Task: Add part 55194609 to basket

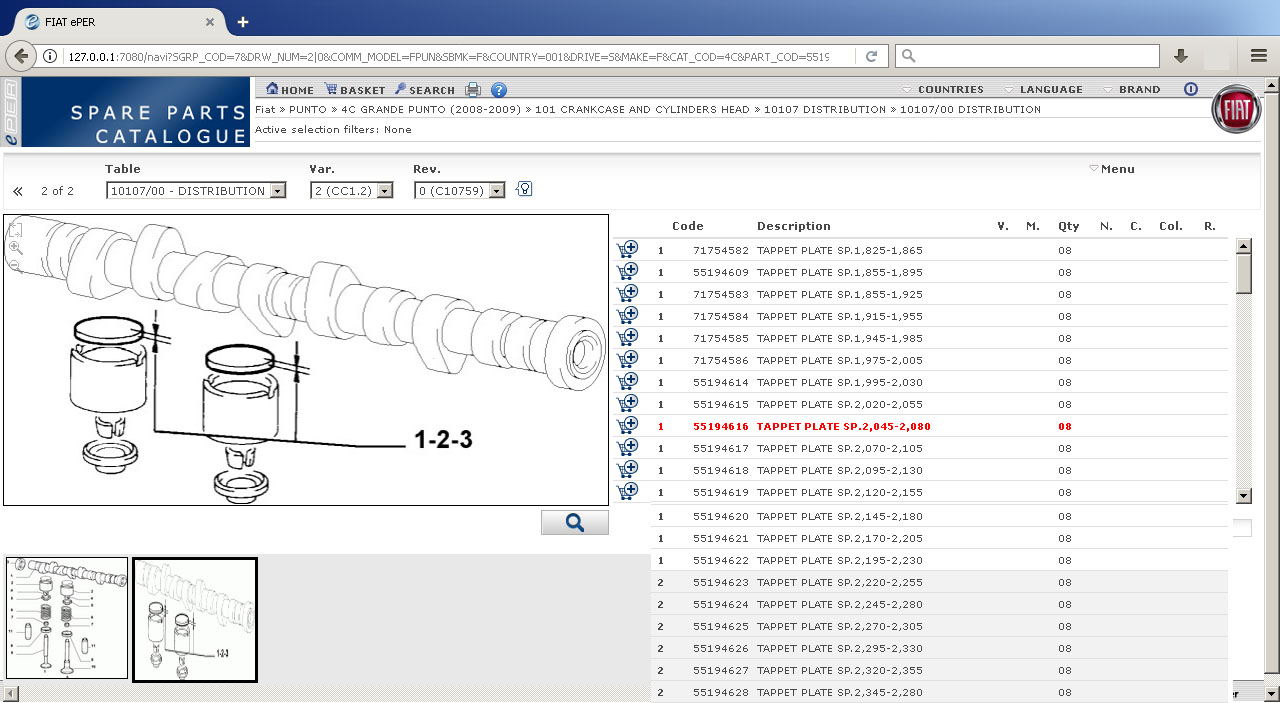Action: [x=627, y=272]
